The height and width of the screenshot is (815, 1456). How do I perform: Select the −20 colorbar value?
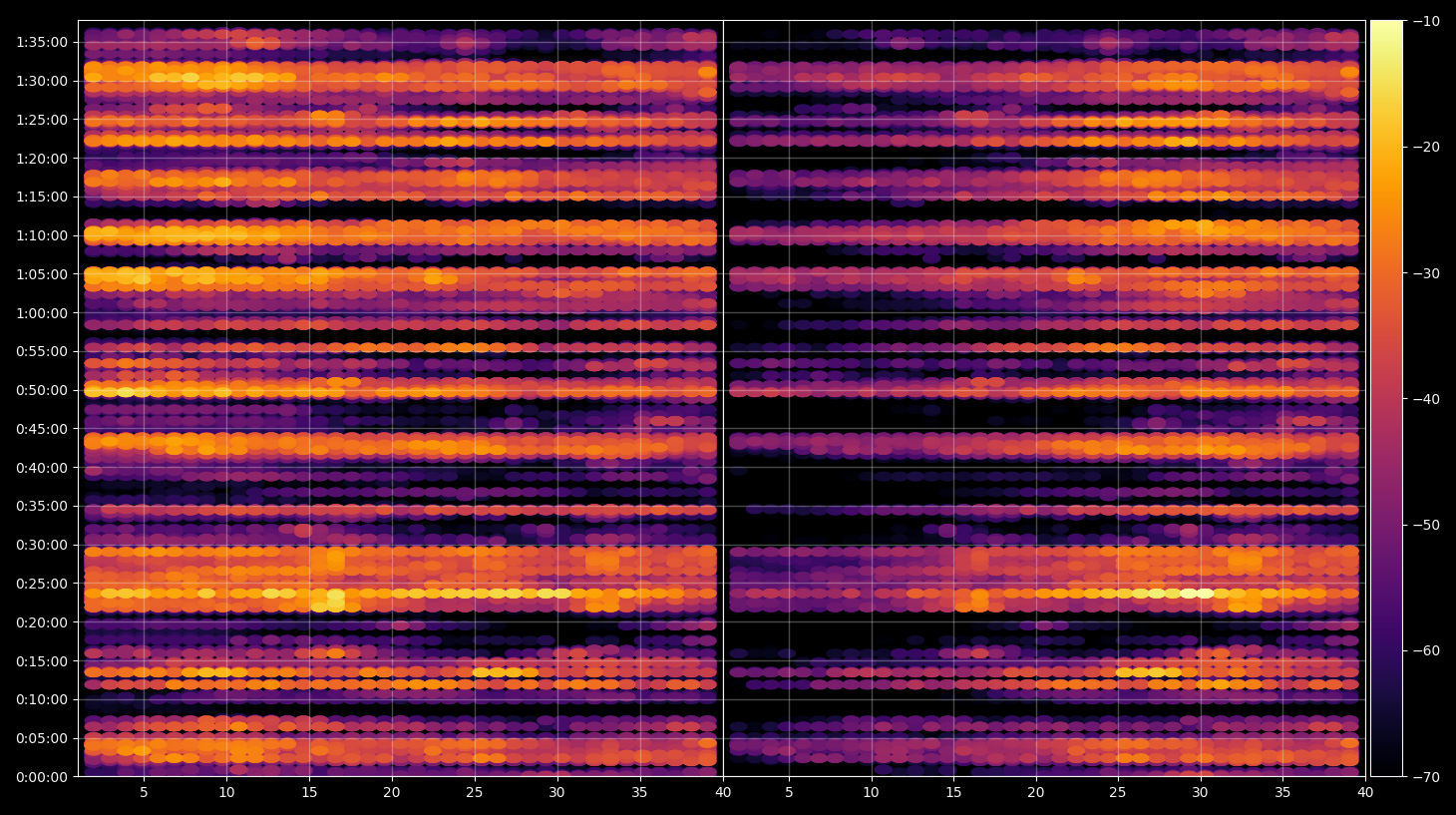point(1427,147)
